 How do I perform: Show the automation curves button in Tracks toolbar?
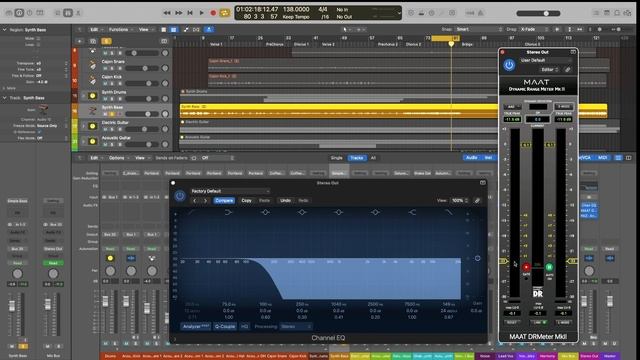(x=186, y=29)
